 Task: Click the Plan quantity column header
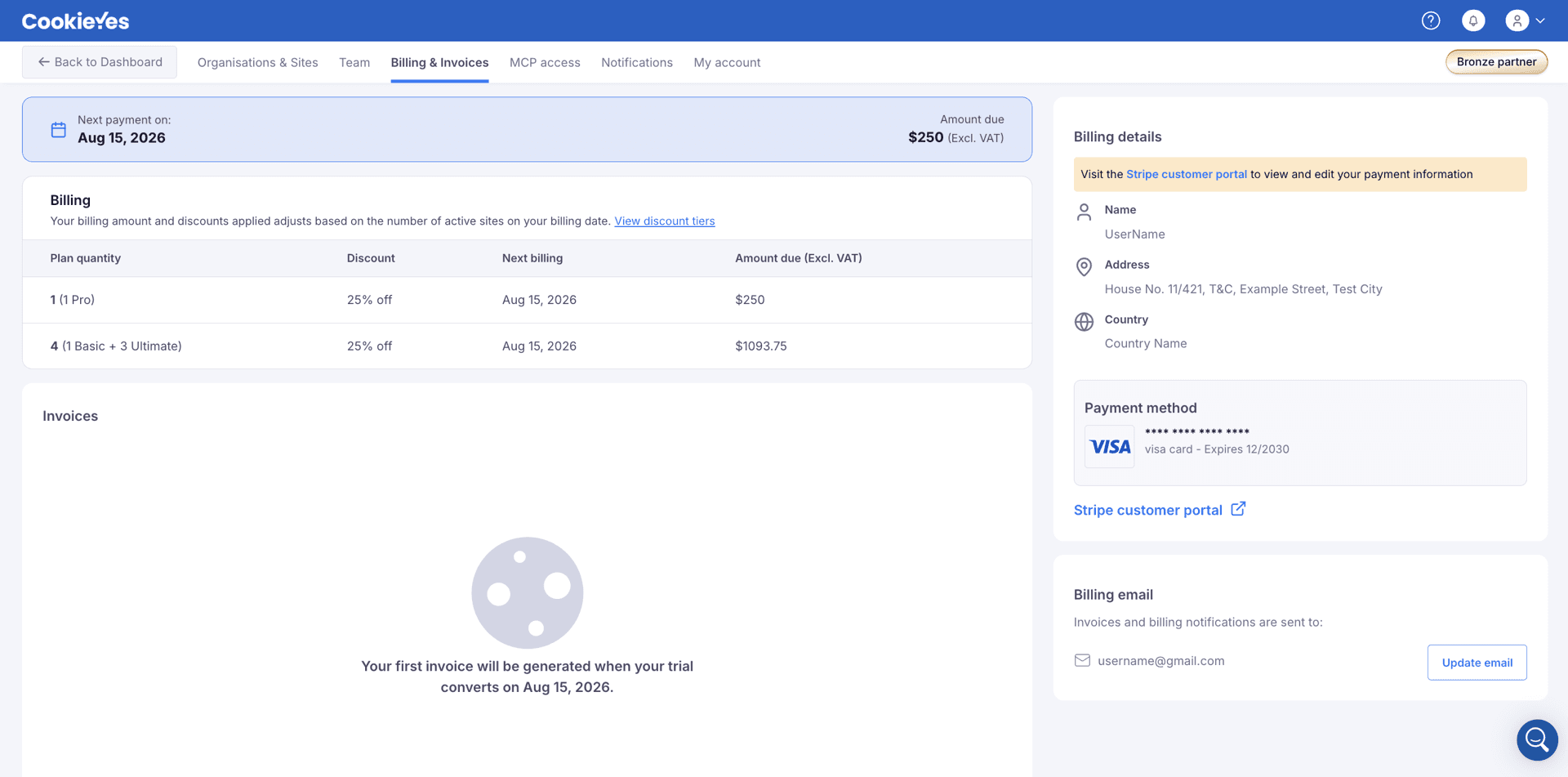[x=86, y=258]
